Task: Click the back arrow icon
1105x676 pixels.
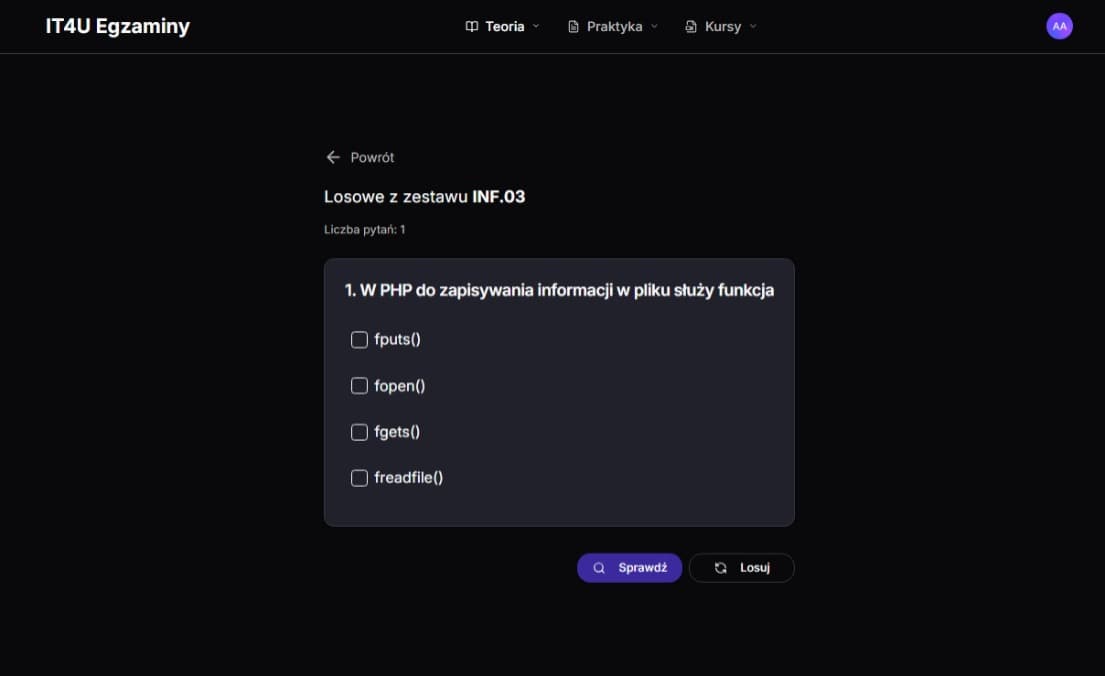Action: tap(333, 157)
